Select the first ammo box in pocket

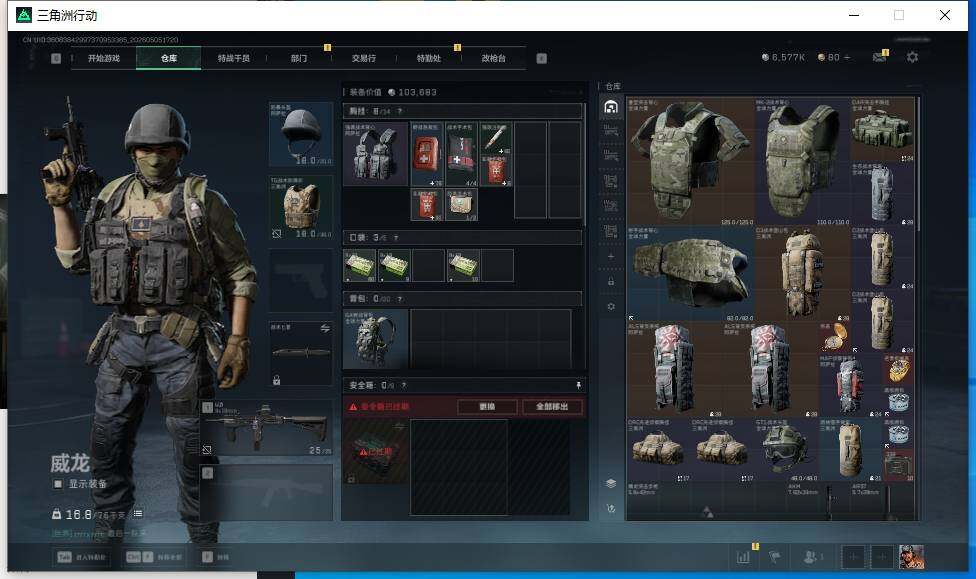360,266
